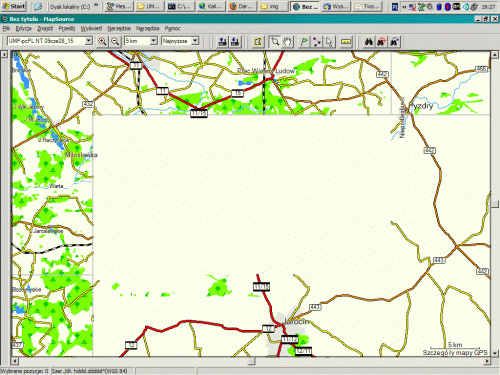Click the Start button
The width and height of the screenshot is (500, 375).
click(14, 6)
